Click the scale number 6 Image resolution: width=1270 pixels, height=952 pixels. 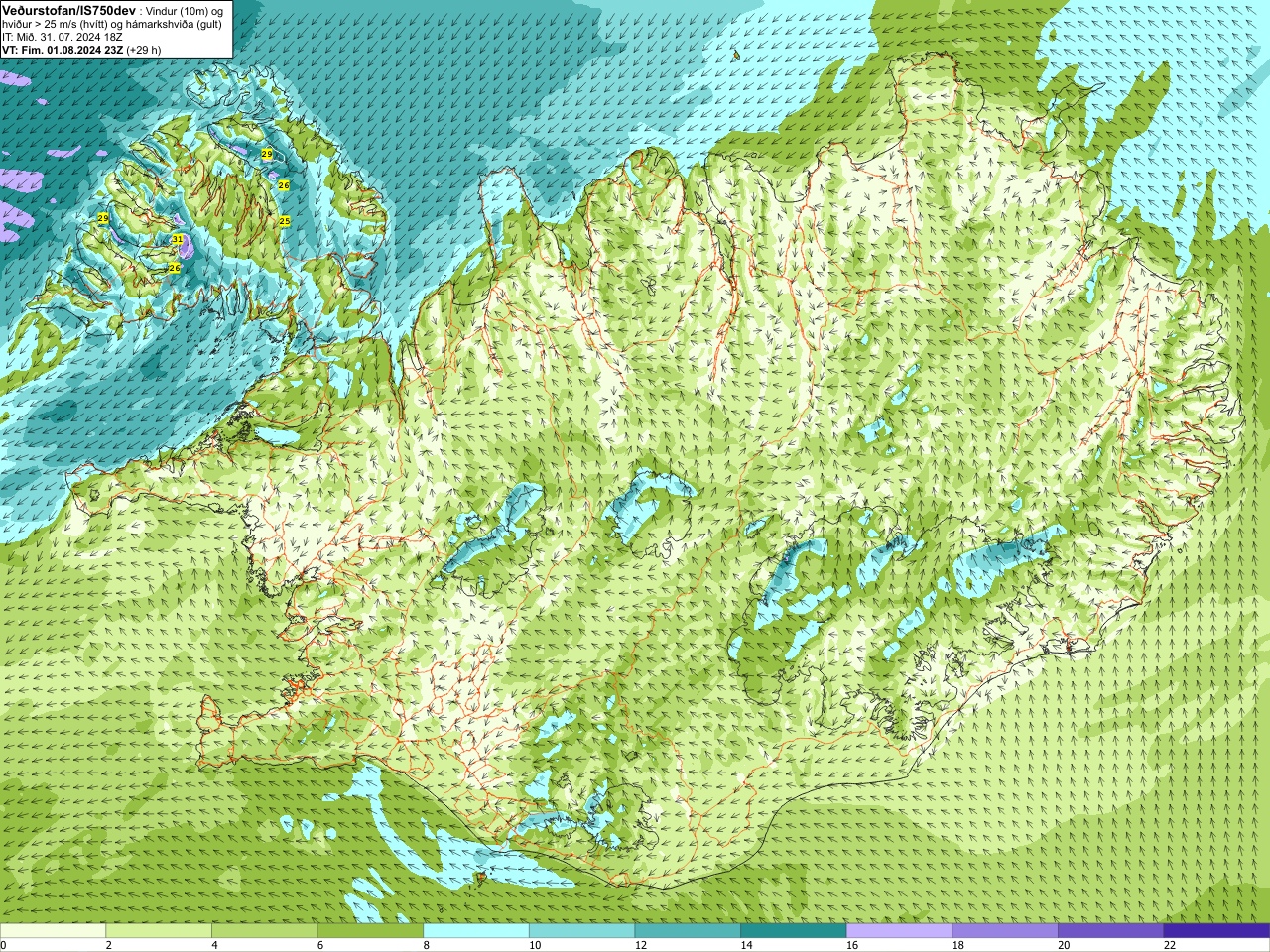pyautogui.click(x=320, y=945)
